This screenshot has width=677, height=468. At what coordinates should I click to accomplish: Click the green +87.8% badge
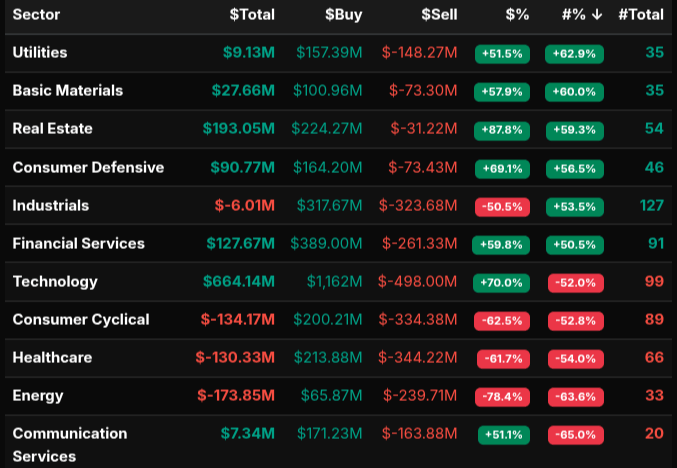(501, 130)
